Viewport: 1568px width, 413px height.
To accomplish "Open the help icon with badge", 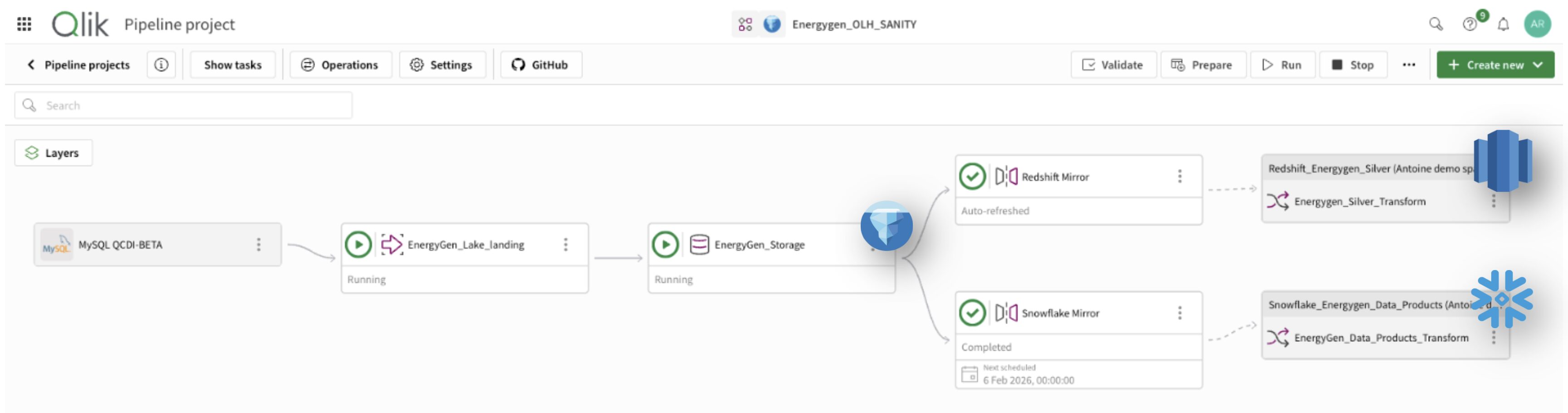I will pyautogui.click(x=1469, y=25).
